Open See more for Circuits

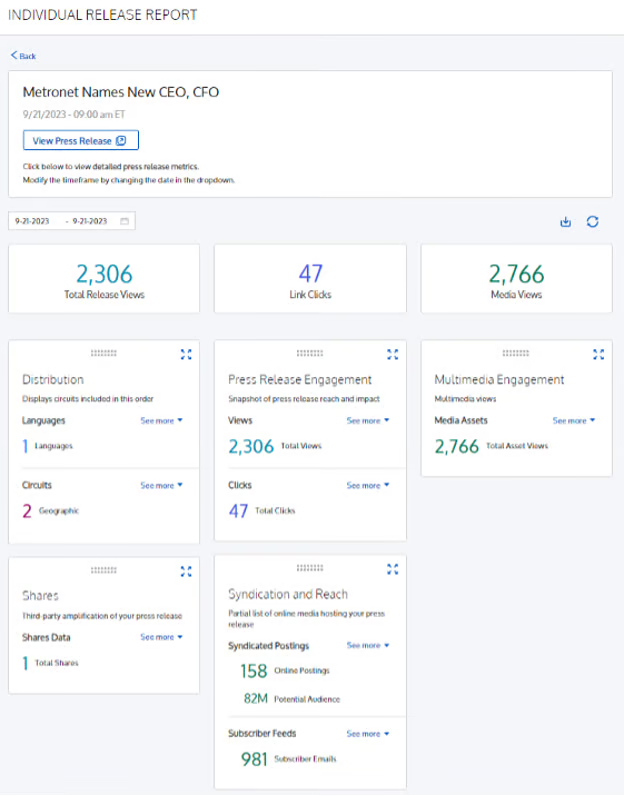click(x=161, y=486)
